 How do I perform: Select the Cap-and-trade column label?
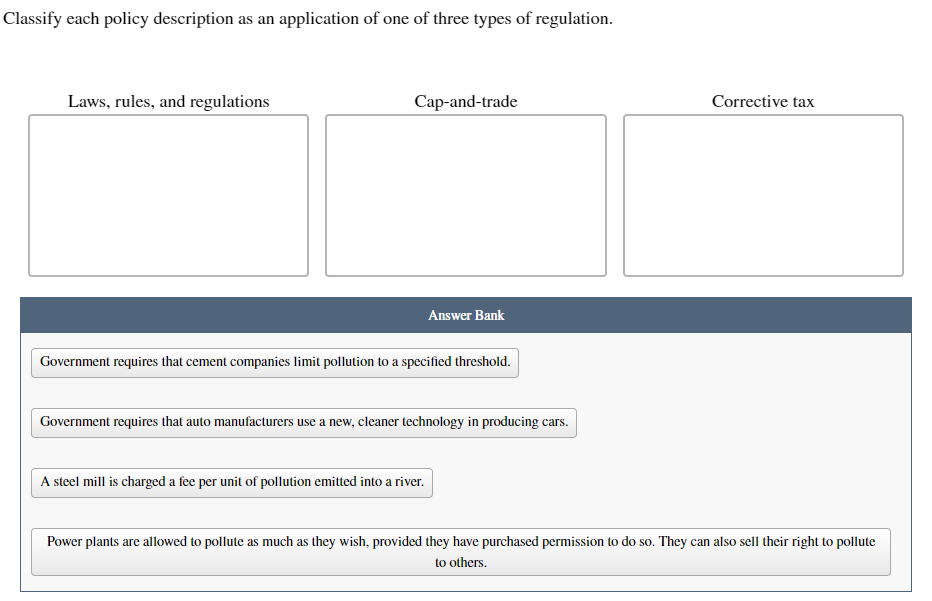tap(465, 101)
